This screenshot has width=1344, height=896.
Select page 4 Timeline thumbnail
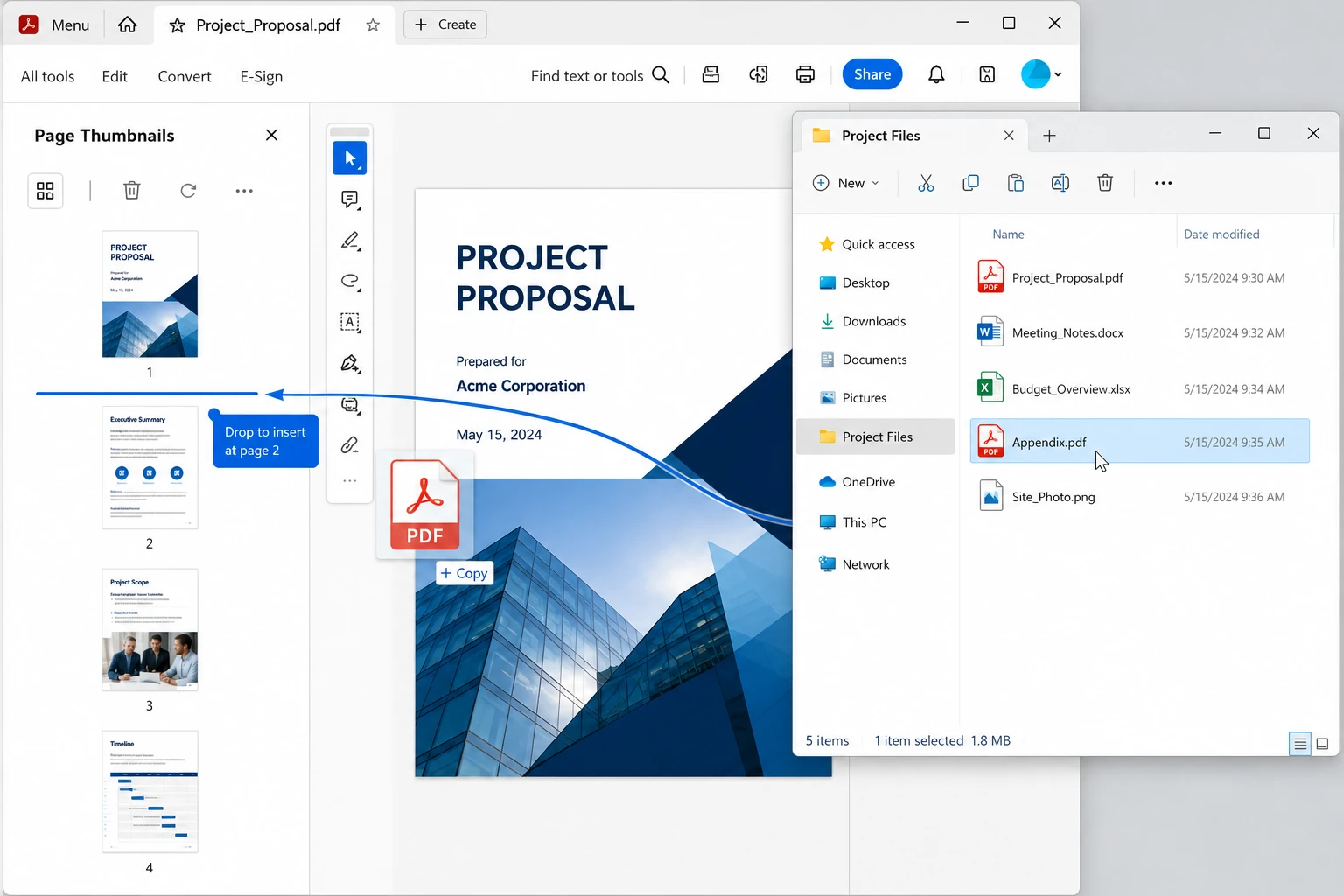(x=150, y=792)
